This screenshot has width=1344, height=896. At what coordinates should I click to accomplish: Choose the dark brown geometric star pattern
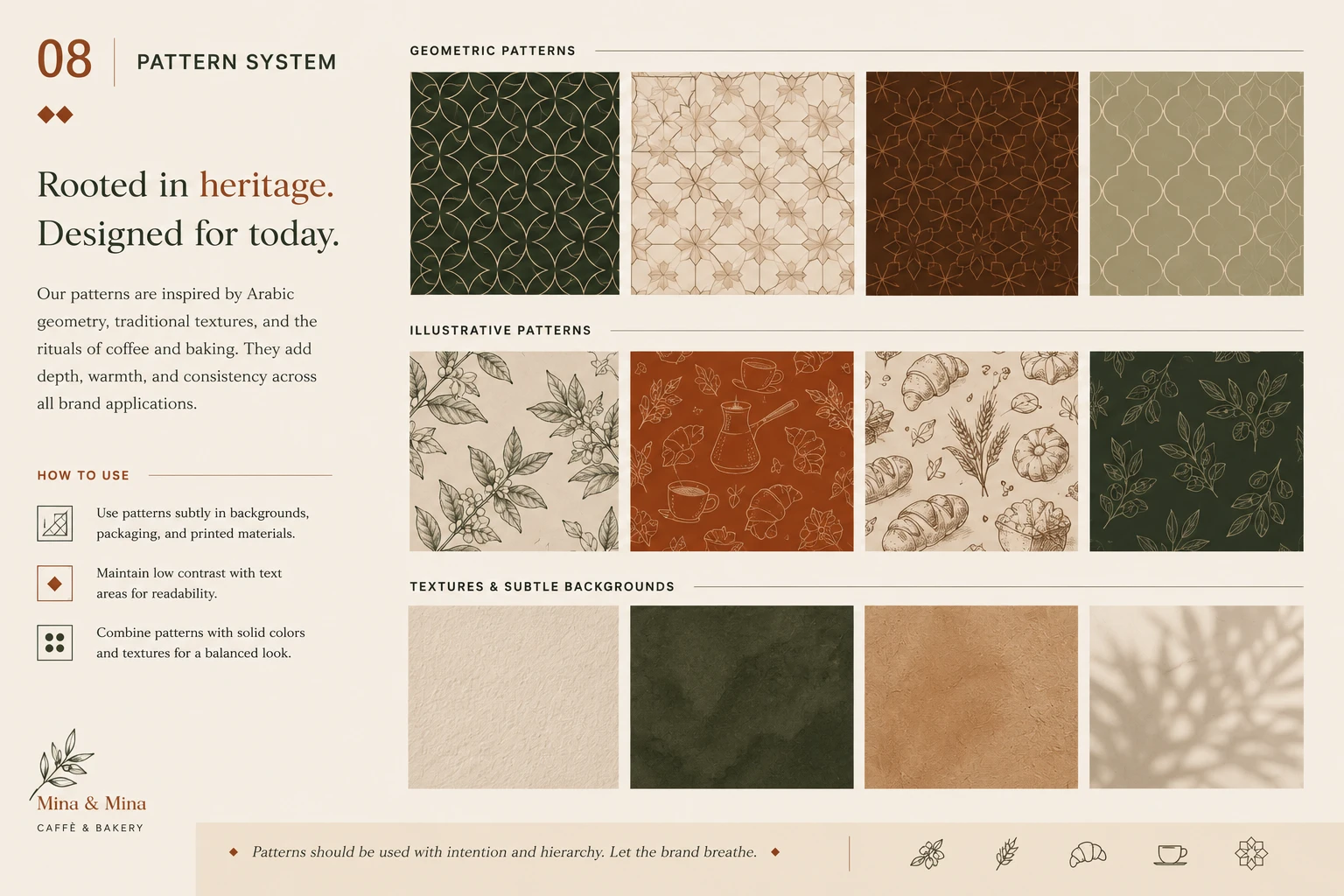971,183
